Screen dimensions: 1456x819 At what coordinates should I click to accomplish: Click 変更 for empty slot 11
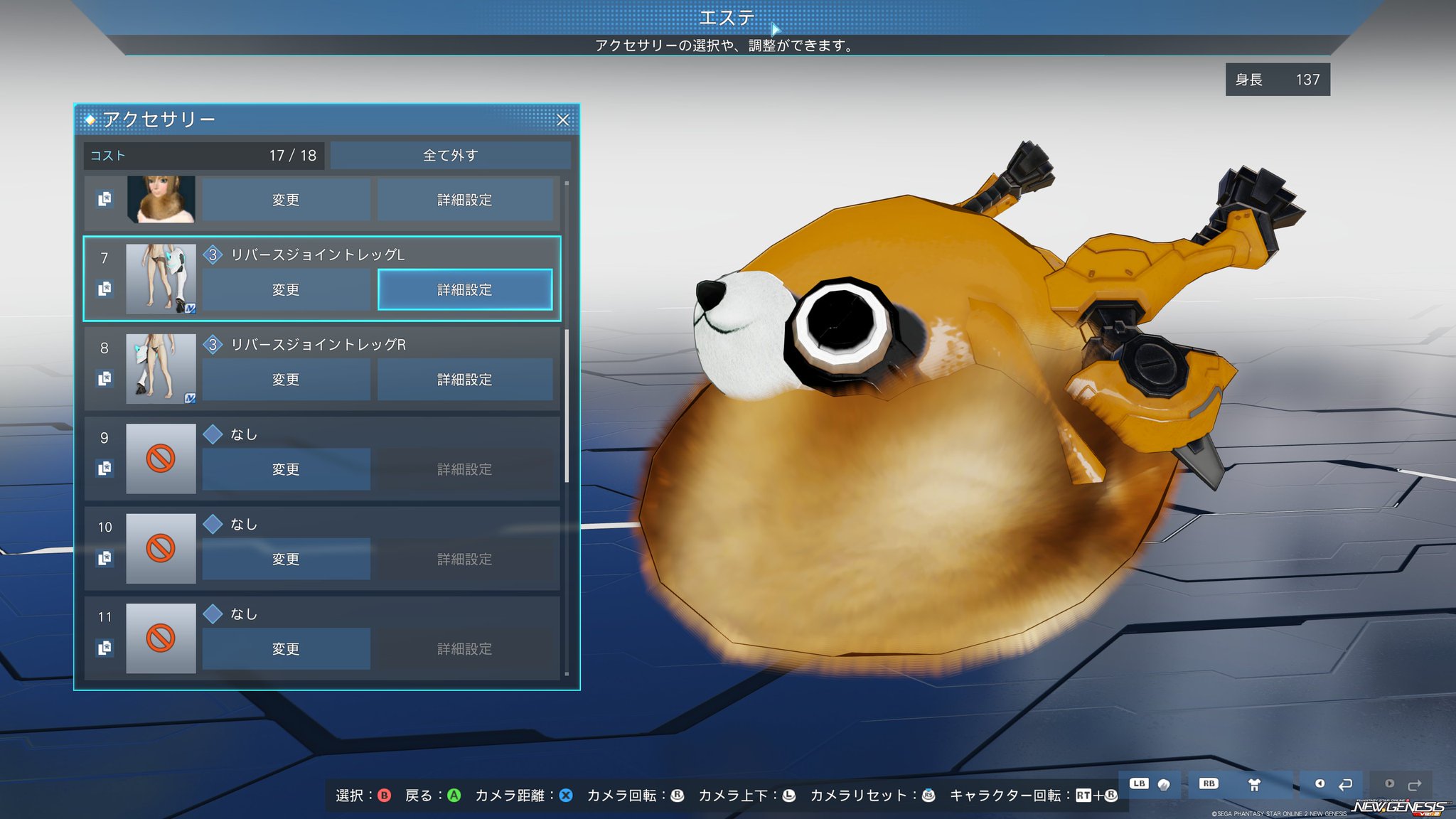(286, 648)
